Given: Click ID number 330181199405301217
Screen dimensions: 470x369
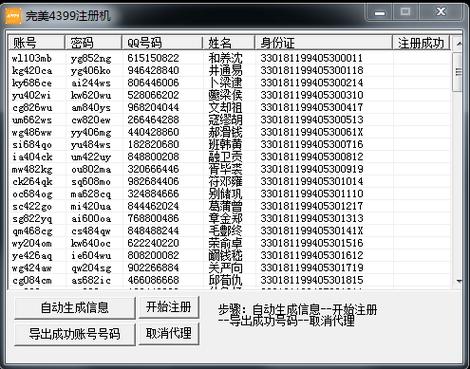Looking at the screenshot, I should point(312,206).
